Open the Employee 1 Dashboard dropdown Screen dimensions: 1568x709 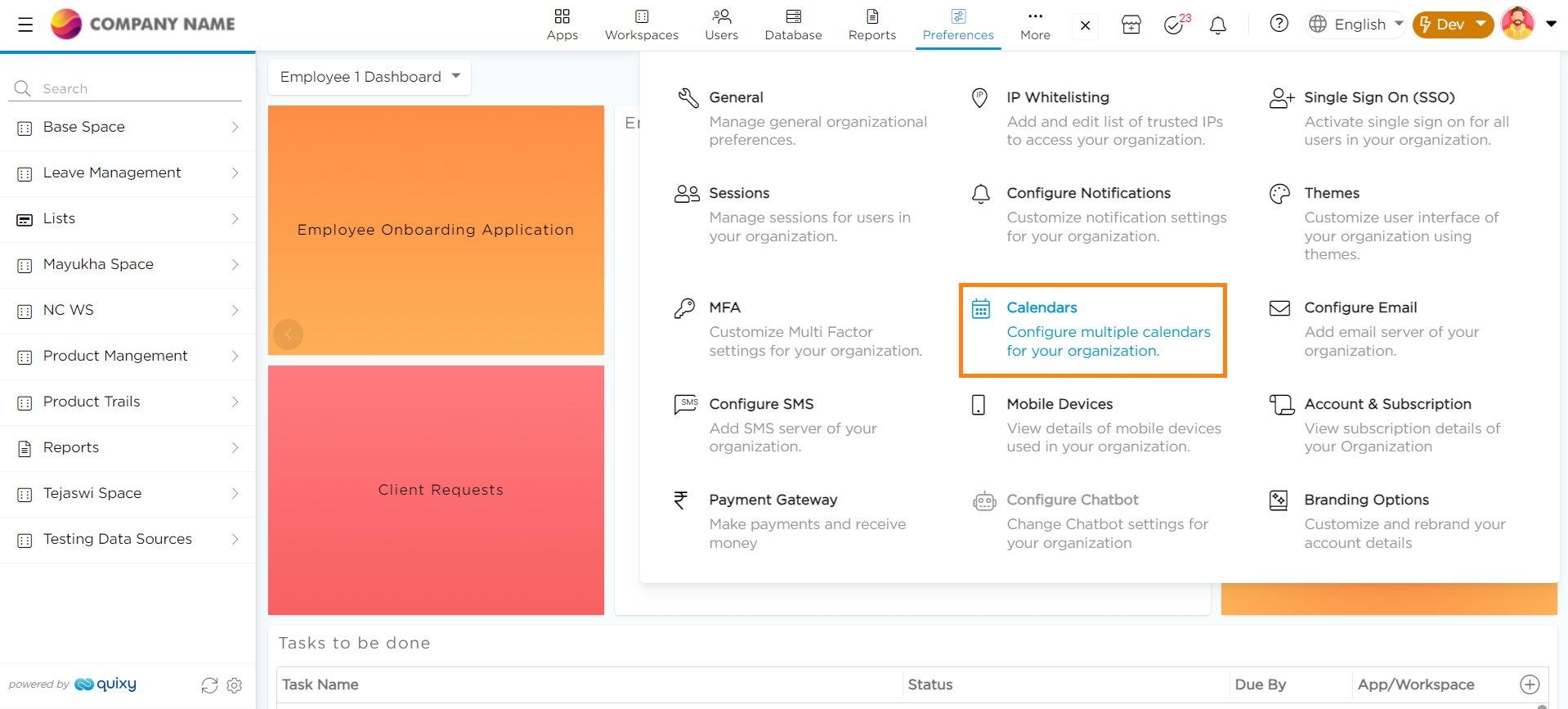pos(370,77)
